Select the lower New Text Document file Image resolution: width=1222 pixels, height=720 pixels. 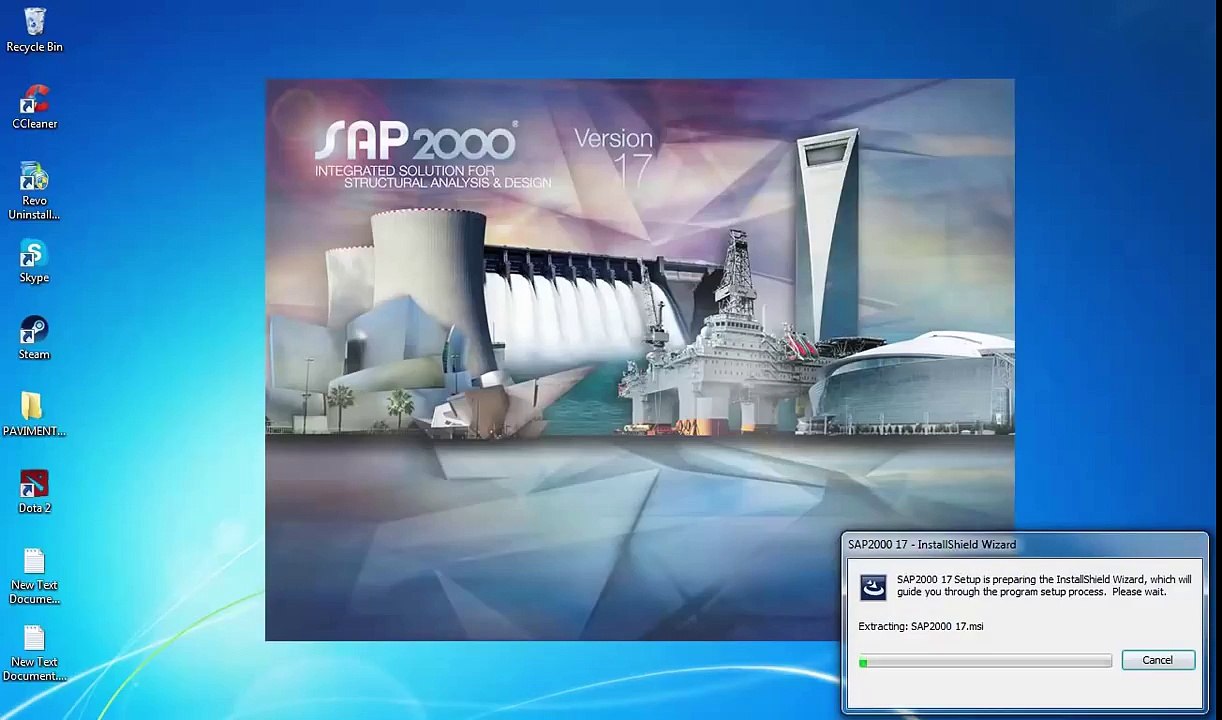[x=34, y=653]
